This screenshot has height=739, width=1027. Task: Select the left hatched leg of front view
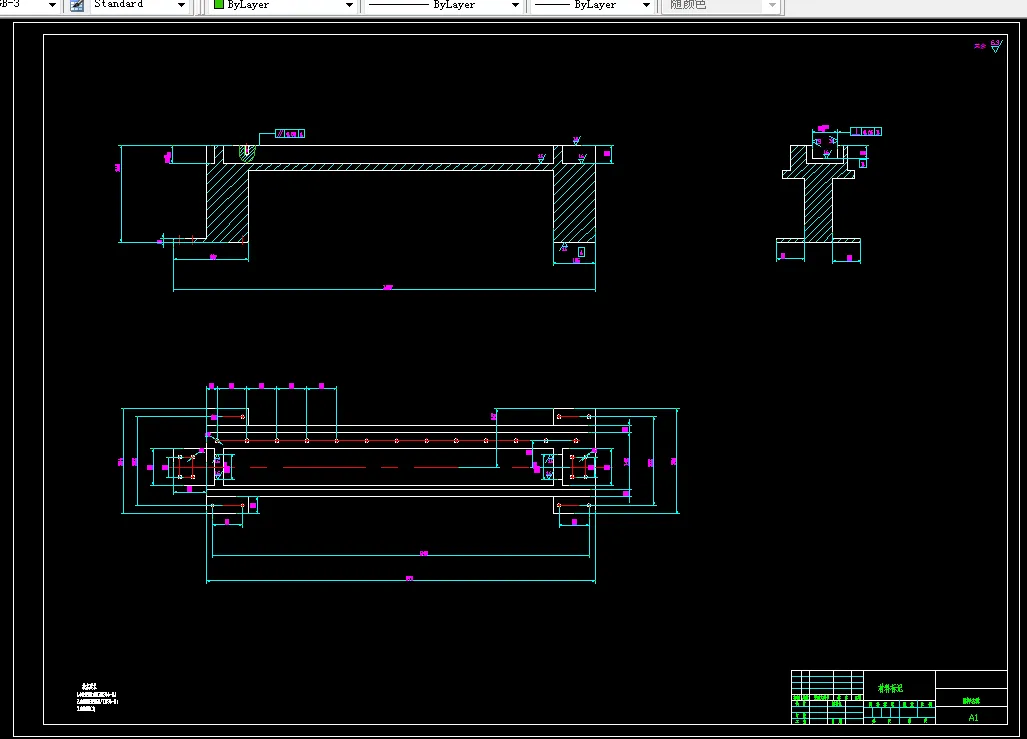(x=227, y=202)
